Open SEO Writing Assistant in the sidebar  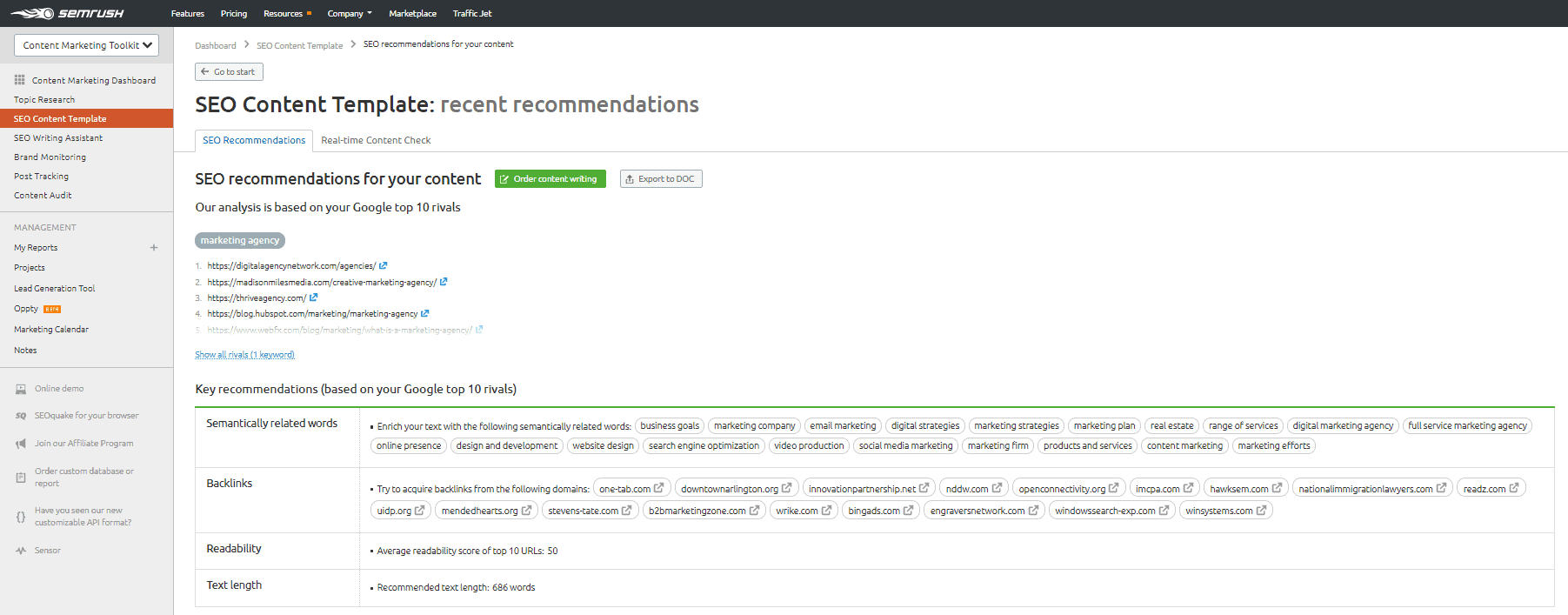click(58, 137)
